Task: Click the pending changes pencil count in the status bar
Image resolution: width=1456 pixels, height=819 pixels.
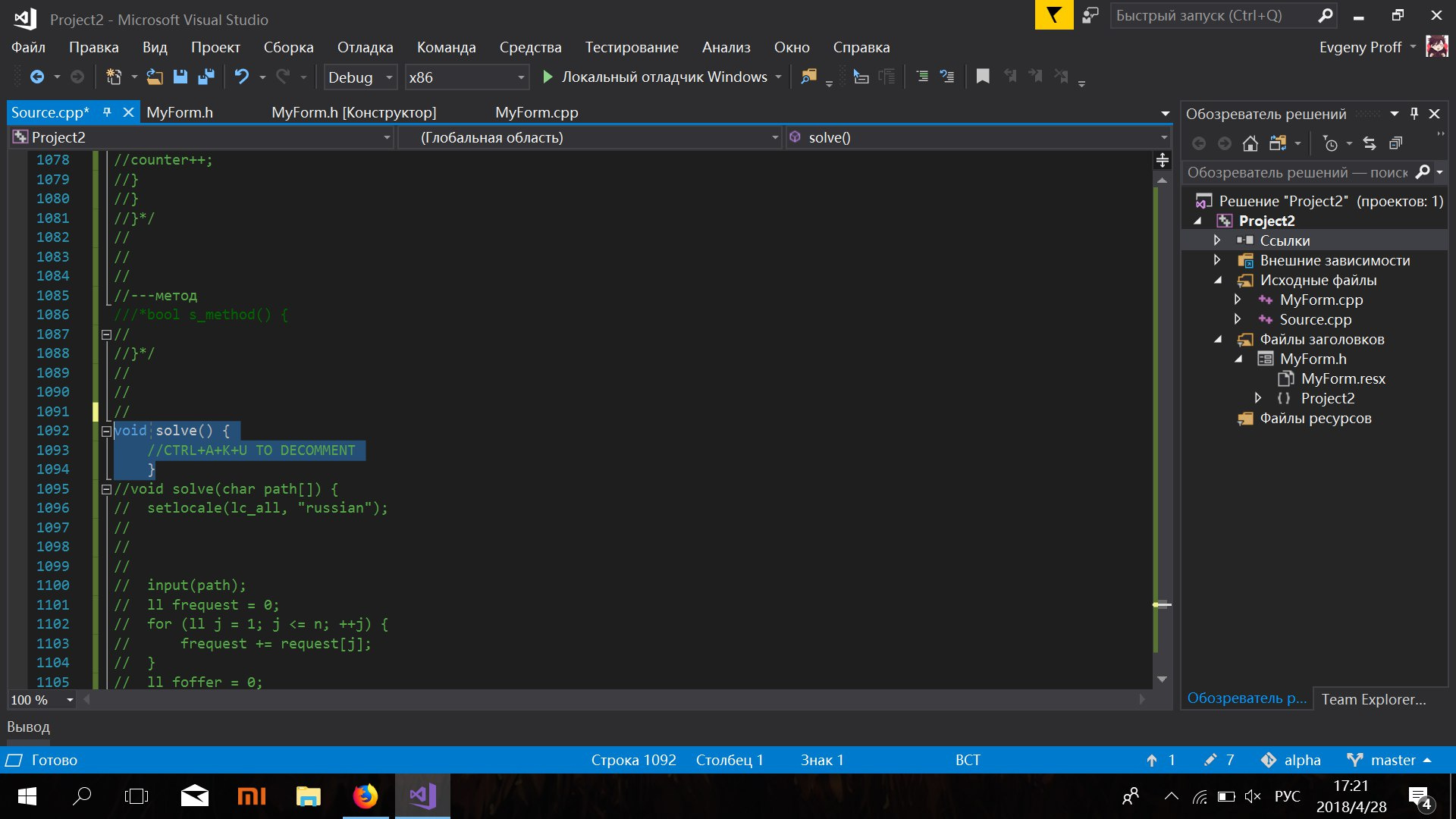Action: (x=1219, y=760)
